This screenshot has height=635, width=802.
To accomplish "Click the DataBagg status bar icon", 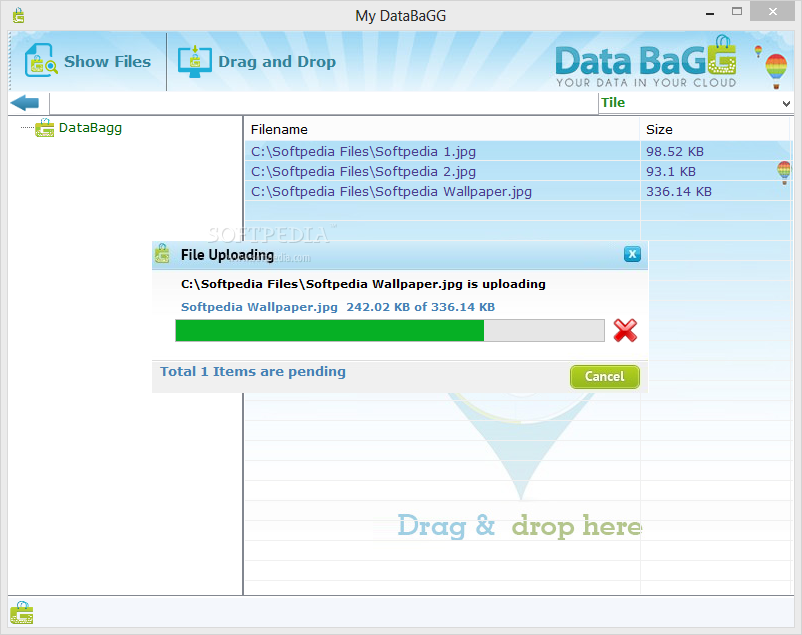I will click(21, 612).
